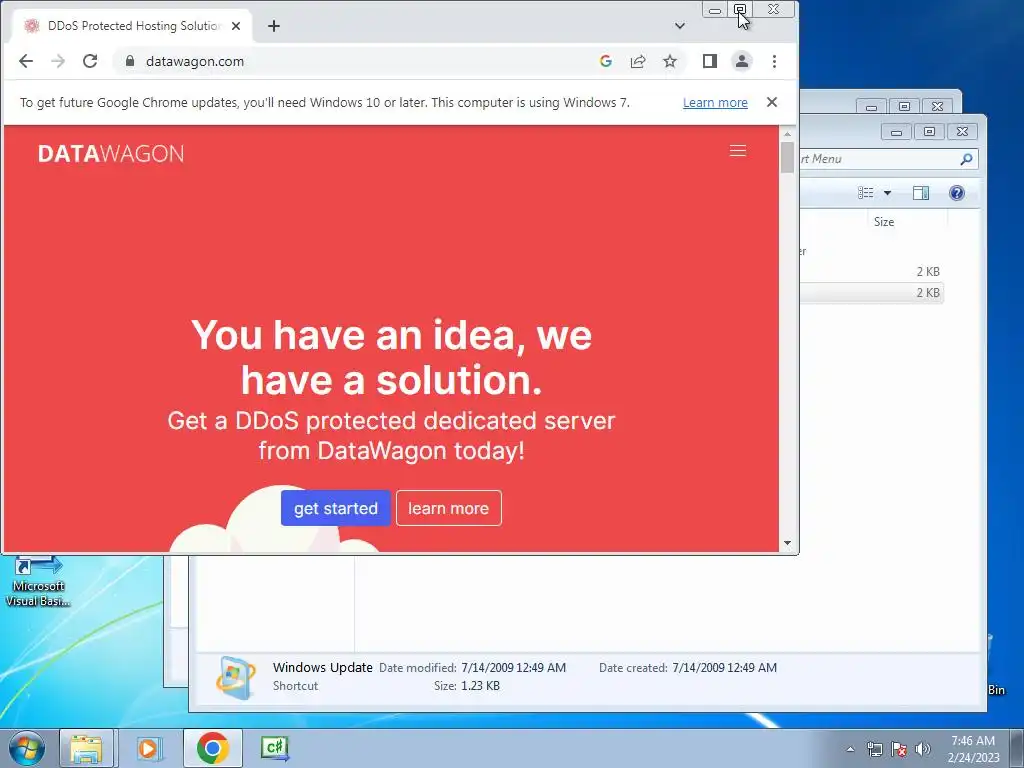1024x768 pixels.
Task: Reload the datawagon.com page
Action: [90, 61]
